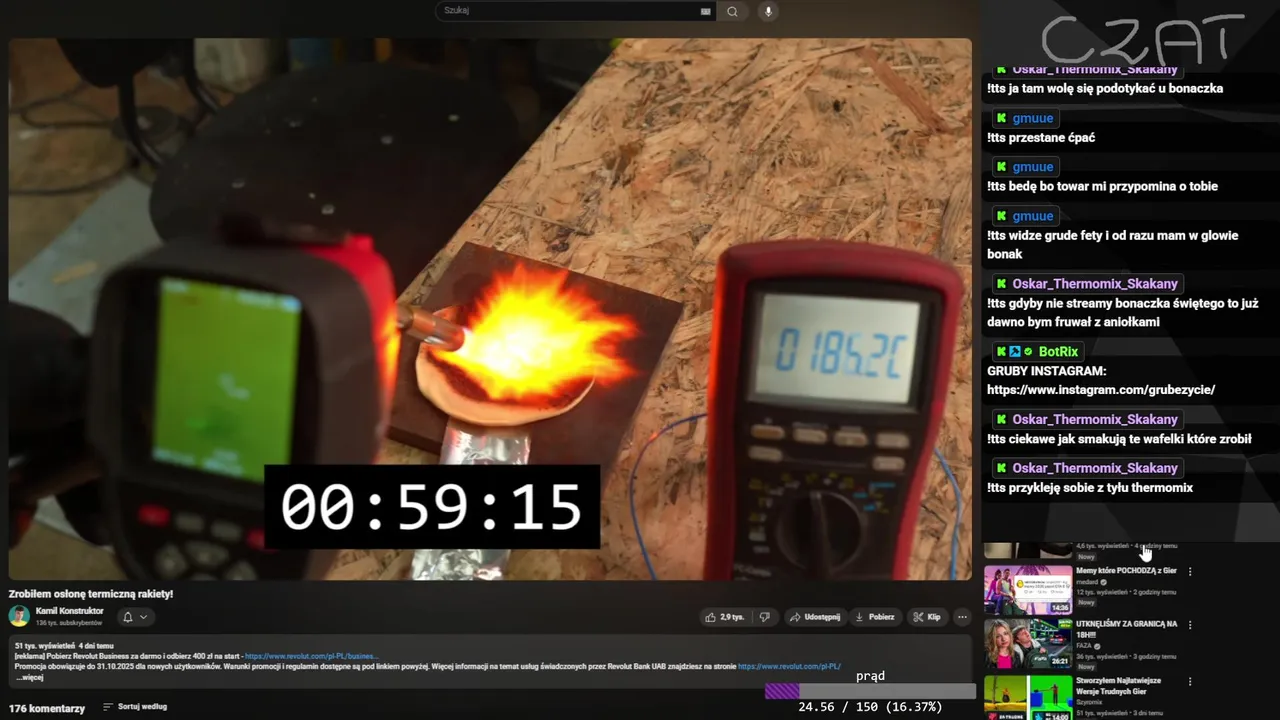
Task: Click the Udostępnij share button
Action: coord(815,617)
